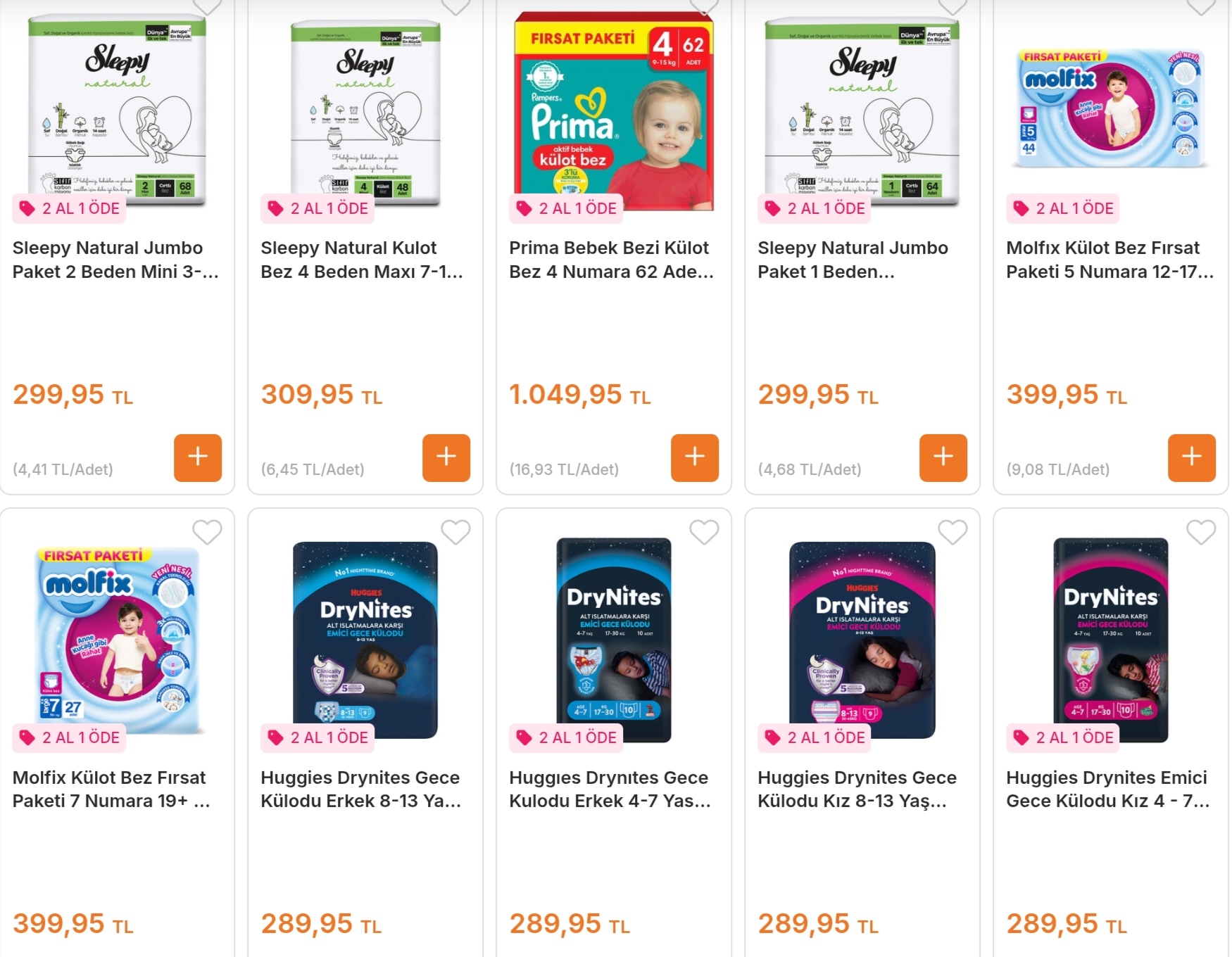Open Sleepy Natural Jumbo Paket 2 Beden title

pos(116,260)
